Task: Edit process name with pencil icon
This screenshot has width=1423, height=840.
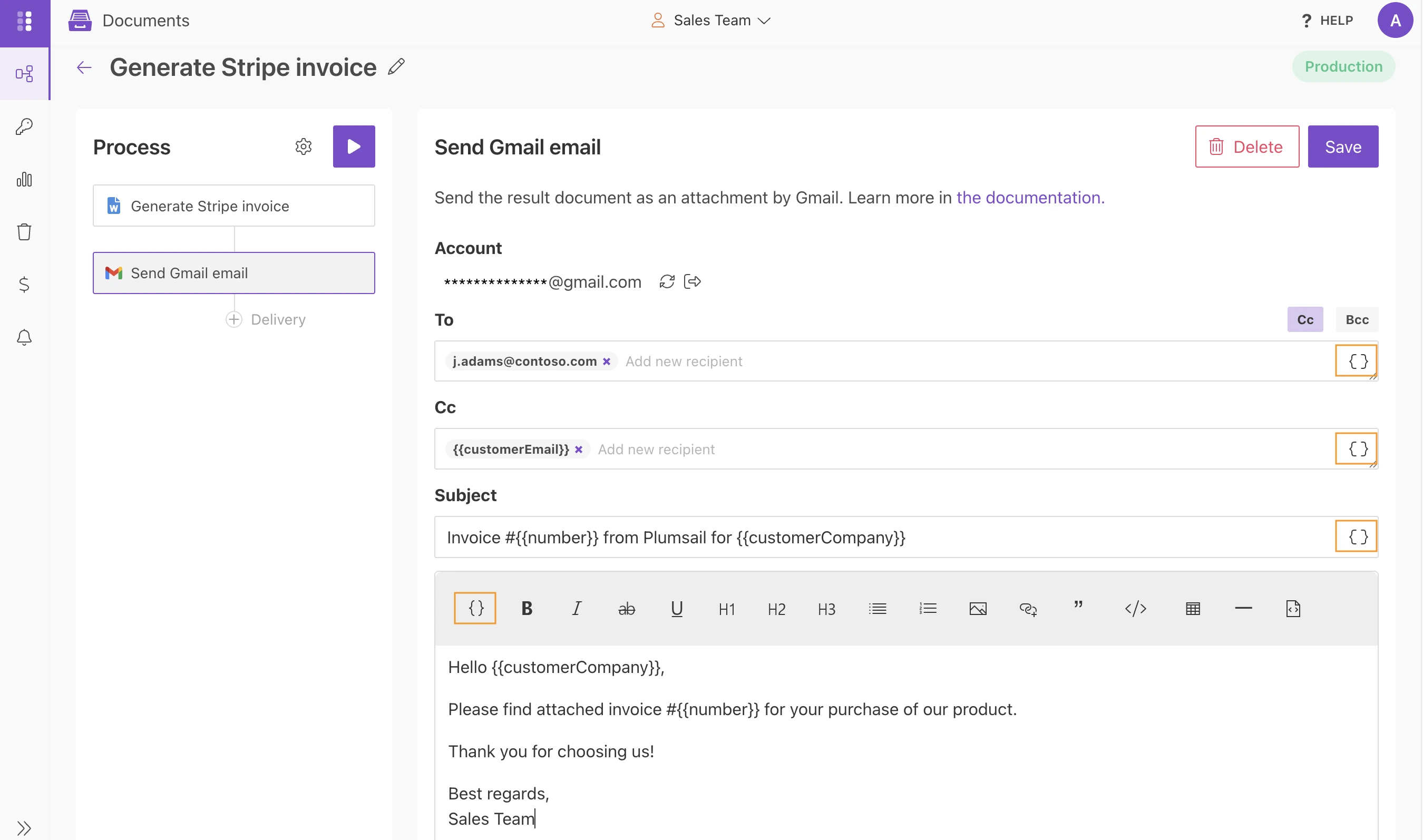Action: click(x=396, y=66)
